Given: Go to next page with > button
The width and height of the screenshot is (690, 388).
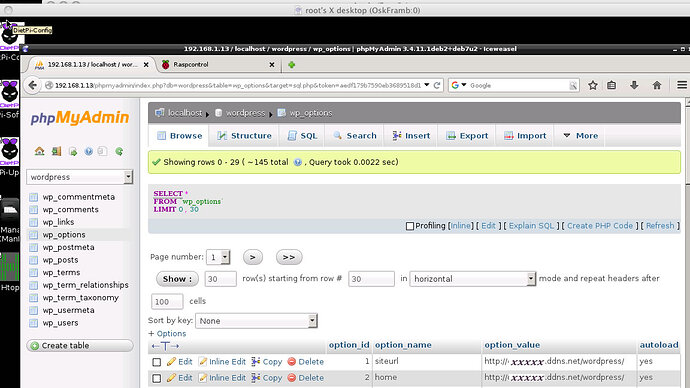Looking at the screenshot, I should point(253,257).
